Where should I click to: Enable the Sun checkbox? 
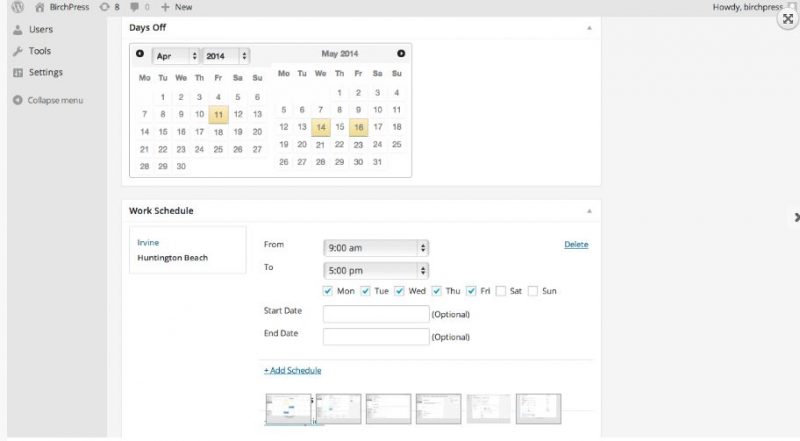click(x=533, y=291)
